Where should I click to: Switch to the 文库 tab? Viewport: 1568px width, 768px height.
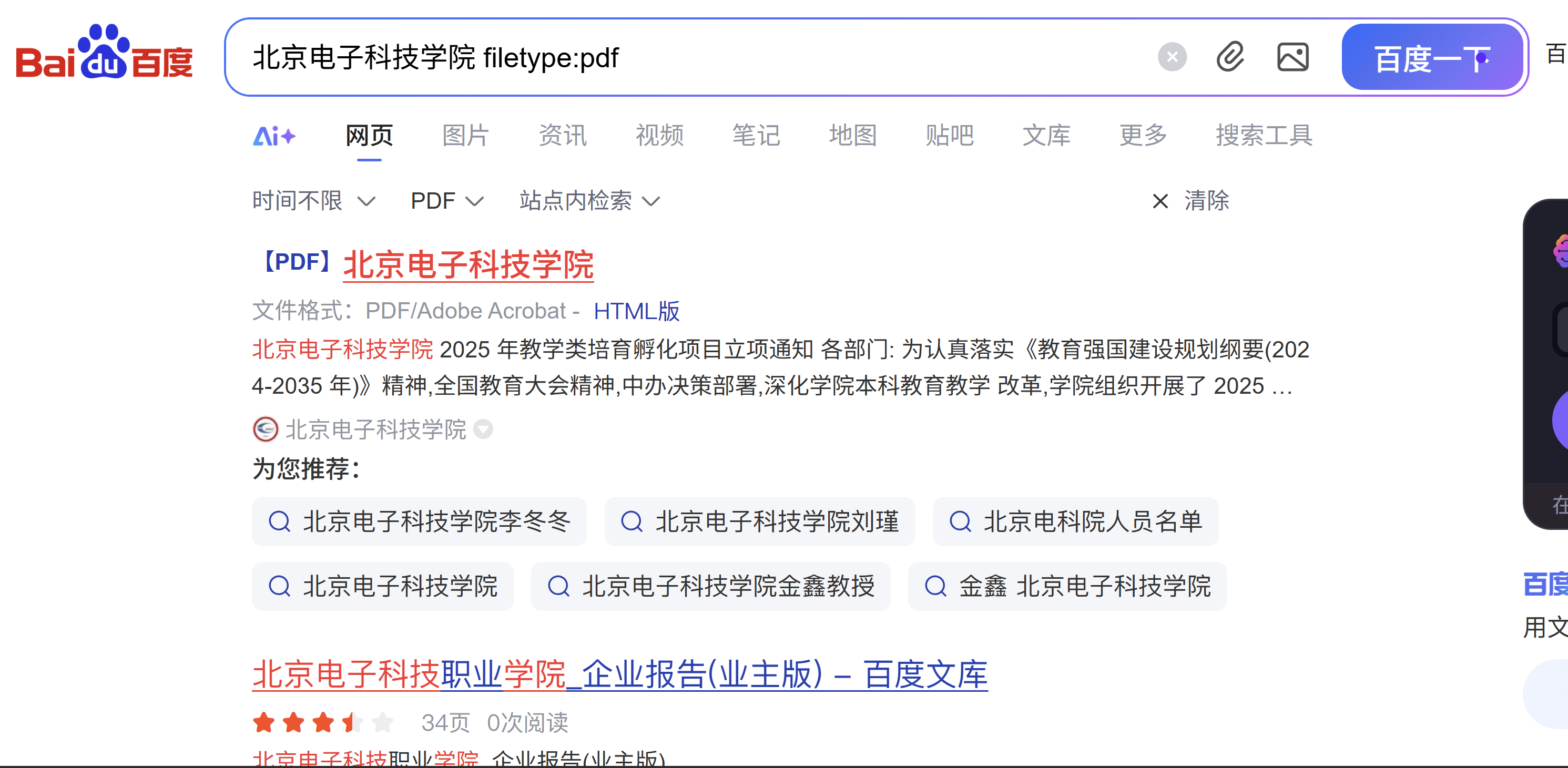(x=1046, y=135)
